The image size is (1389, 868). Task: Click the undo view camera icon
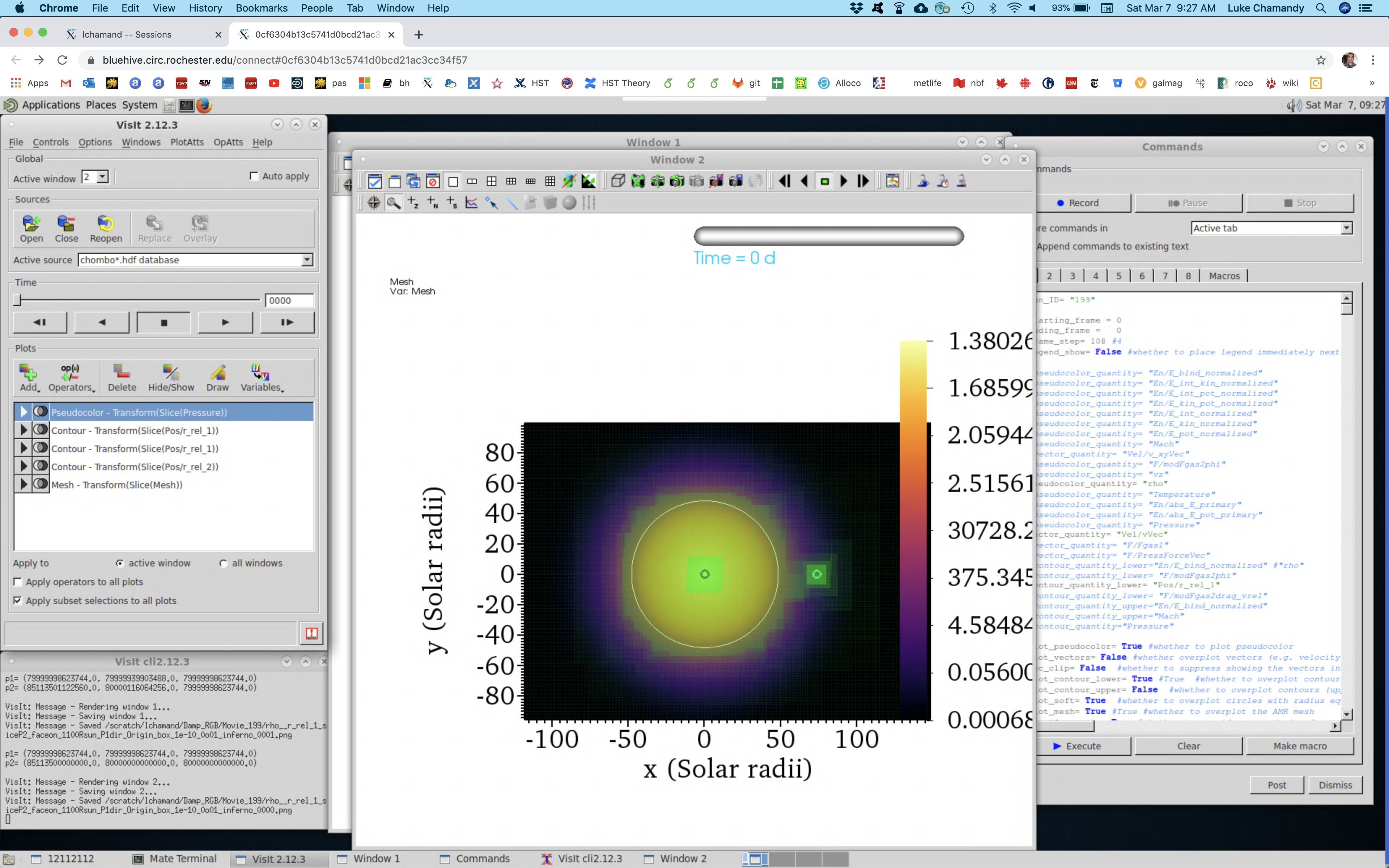[677, 182]
